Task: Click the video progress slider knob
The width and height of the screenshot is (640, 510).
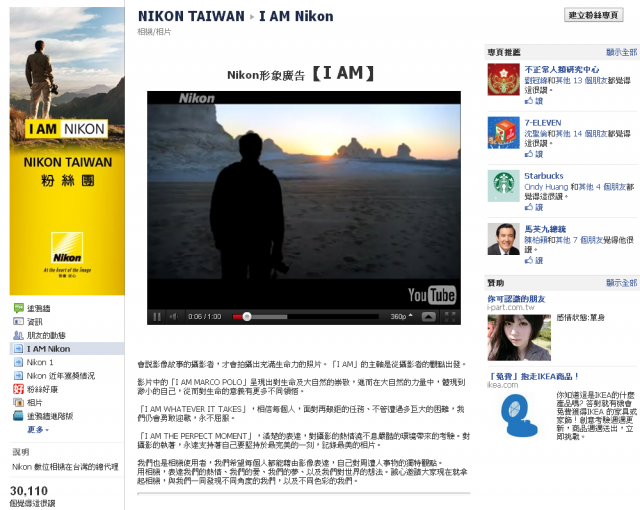Action: [247, 317]
